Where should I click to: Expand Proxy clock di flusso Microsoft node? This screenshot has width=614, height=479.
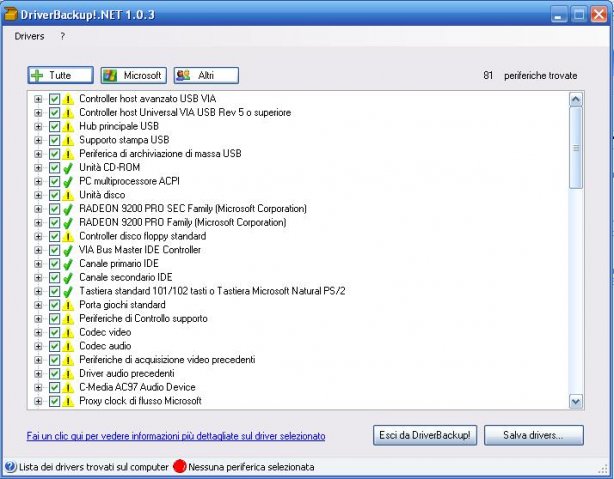[x=38, y=401]
